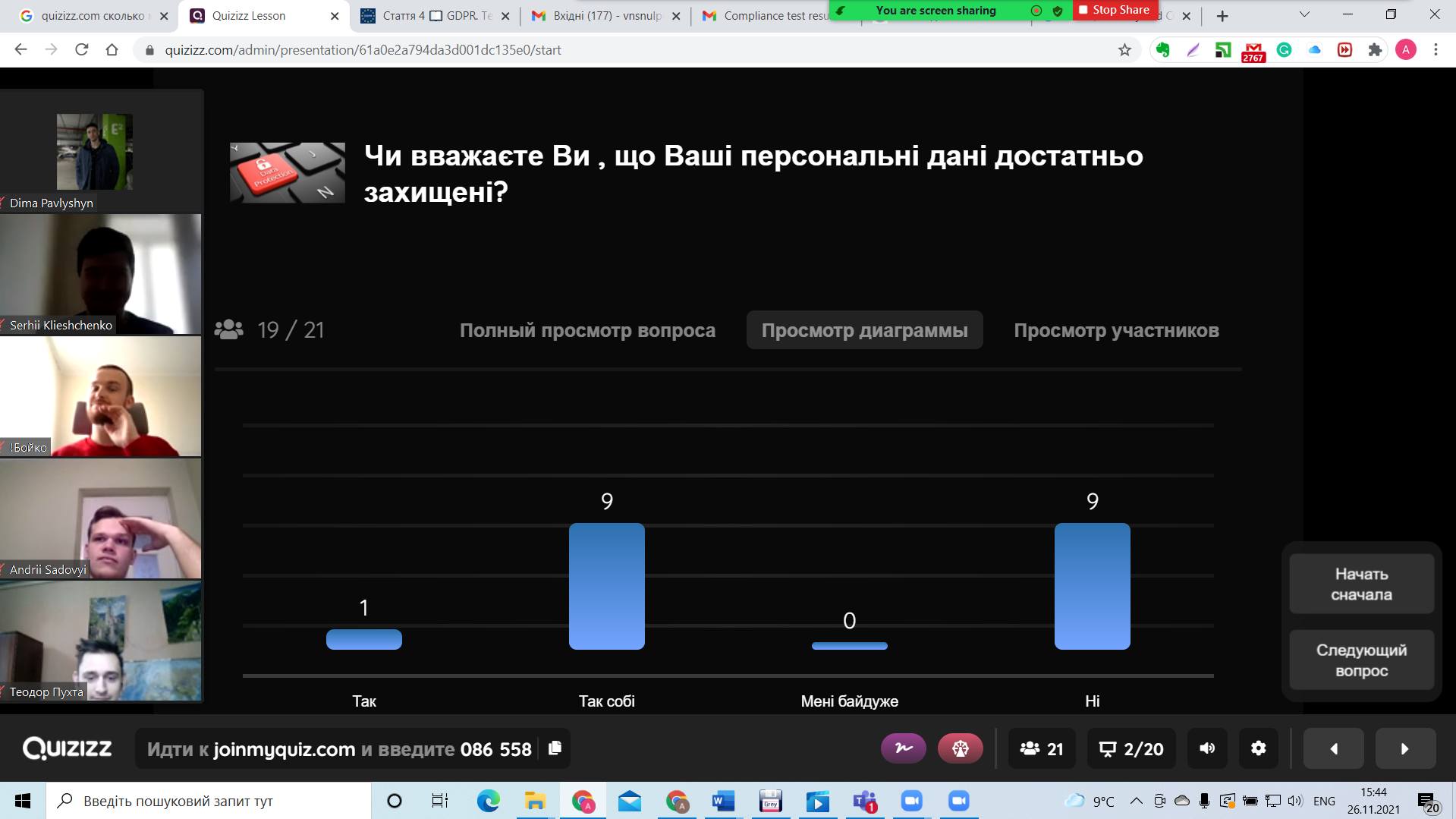Open the slide counter 2/20
The height and width of the screenshot is (819, 1456).
[1131, 748]
